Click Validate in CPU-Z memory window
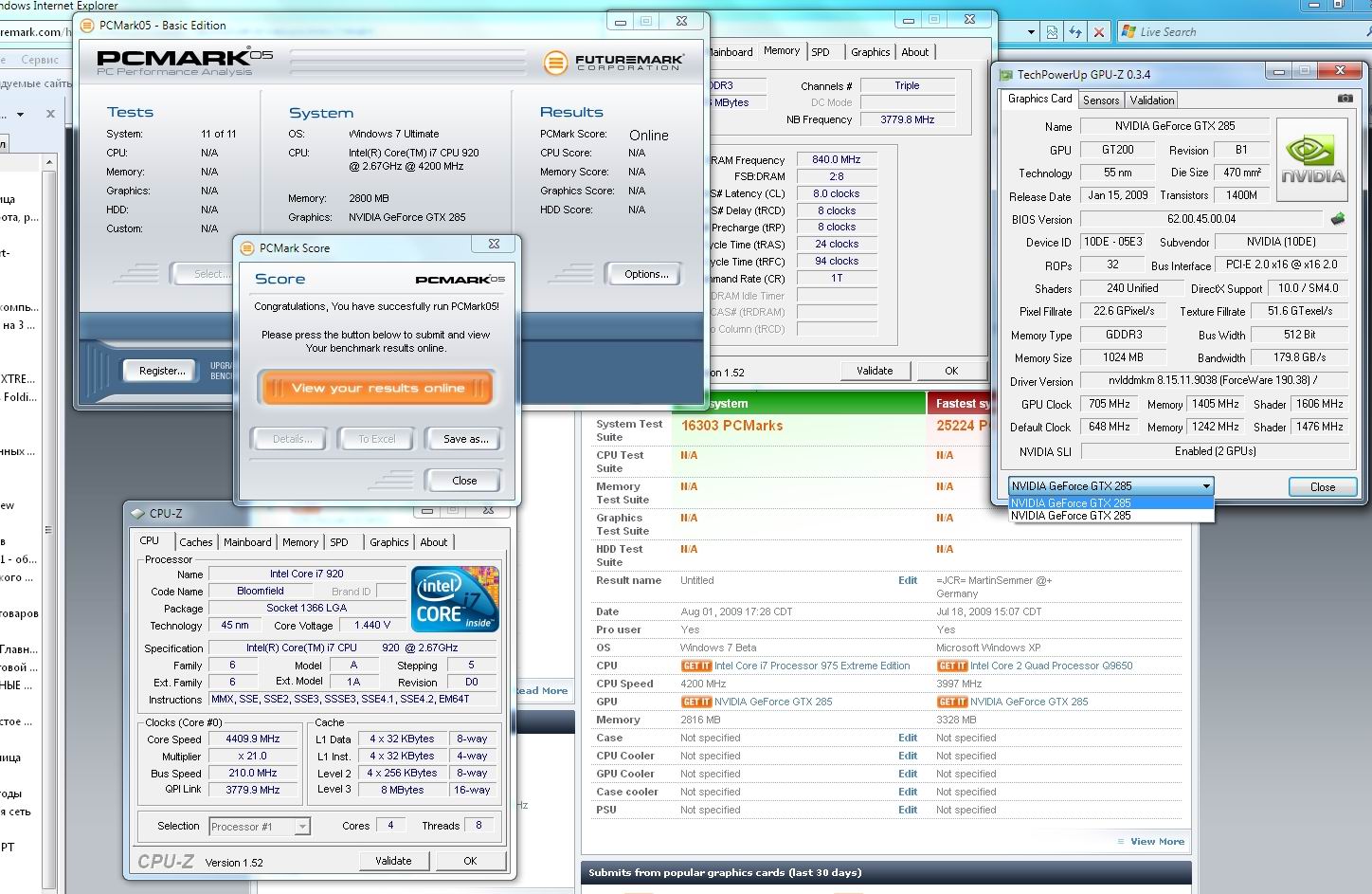The image size is (1372, 894). click(x=875, y=371)
